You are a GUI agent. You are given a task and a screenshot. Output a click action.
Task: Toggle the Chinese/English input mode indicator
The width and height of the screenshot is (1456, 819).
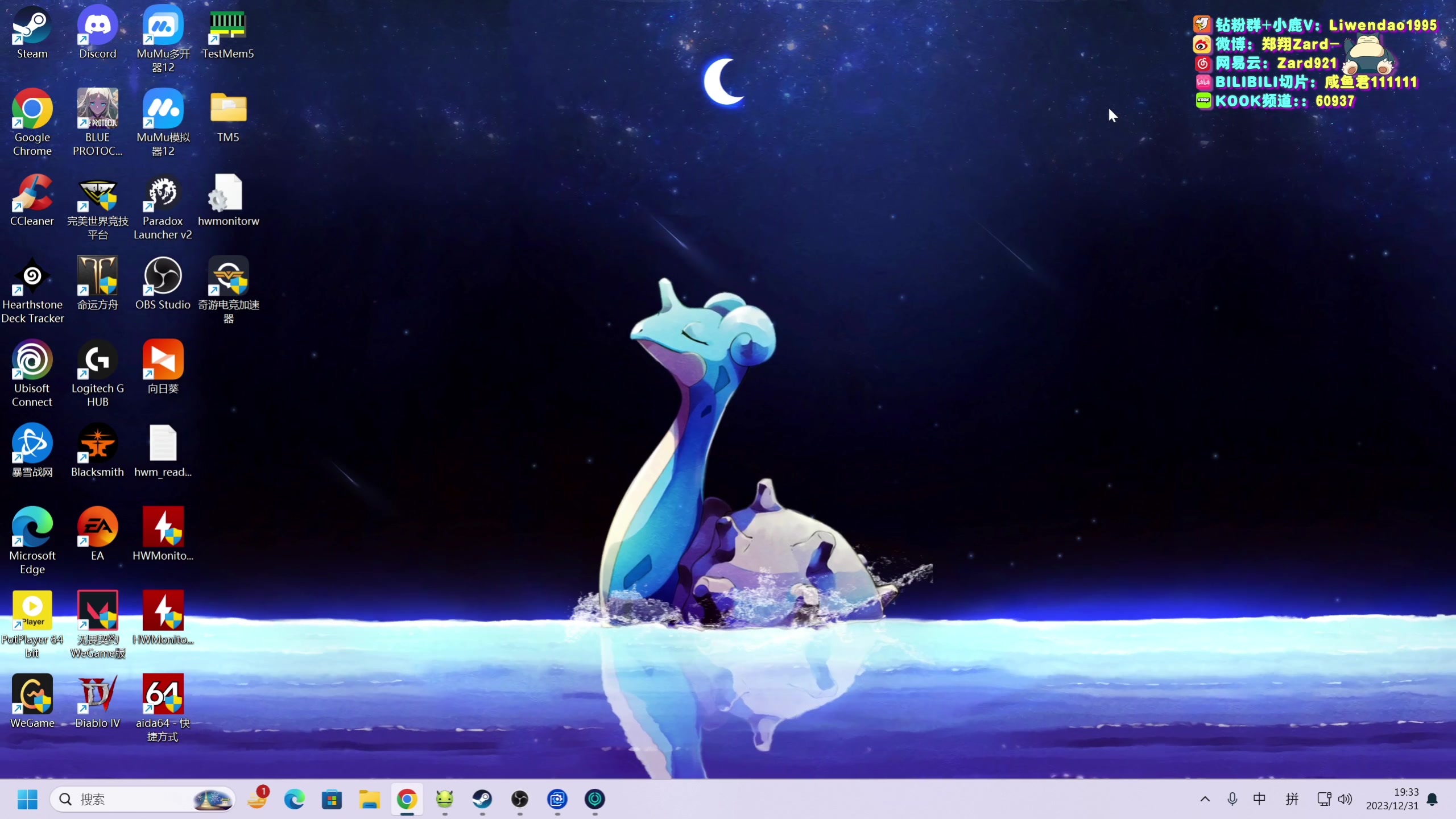pos(1259,799)
